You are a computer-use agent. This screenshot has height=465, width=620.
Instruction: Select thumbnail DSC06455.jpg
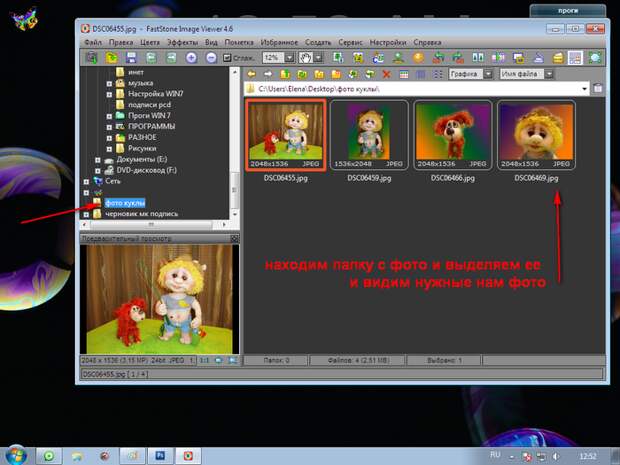pos(286,135)
